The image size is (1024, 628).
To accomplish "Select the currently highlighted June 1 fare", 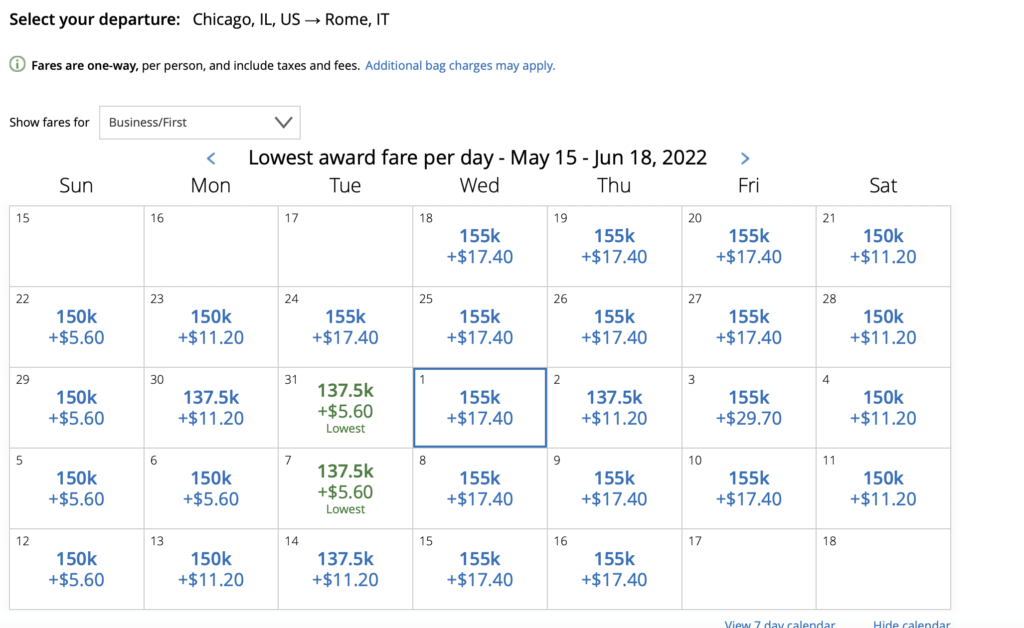I will (479, 407).
